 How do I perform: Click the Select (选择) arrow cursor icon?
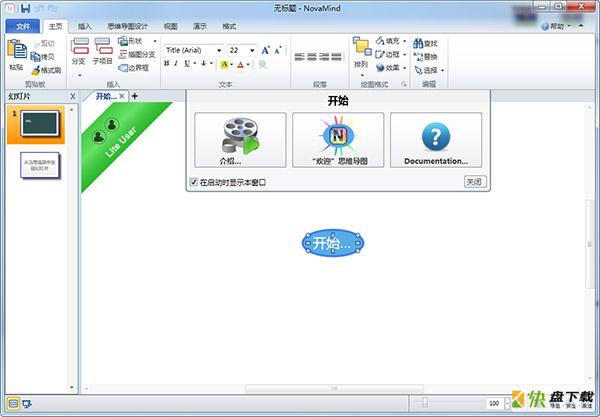click(x=418, y=70)
